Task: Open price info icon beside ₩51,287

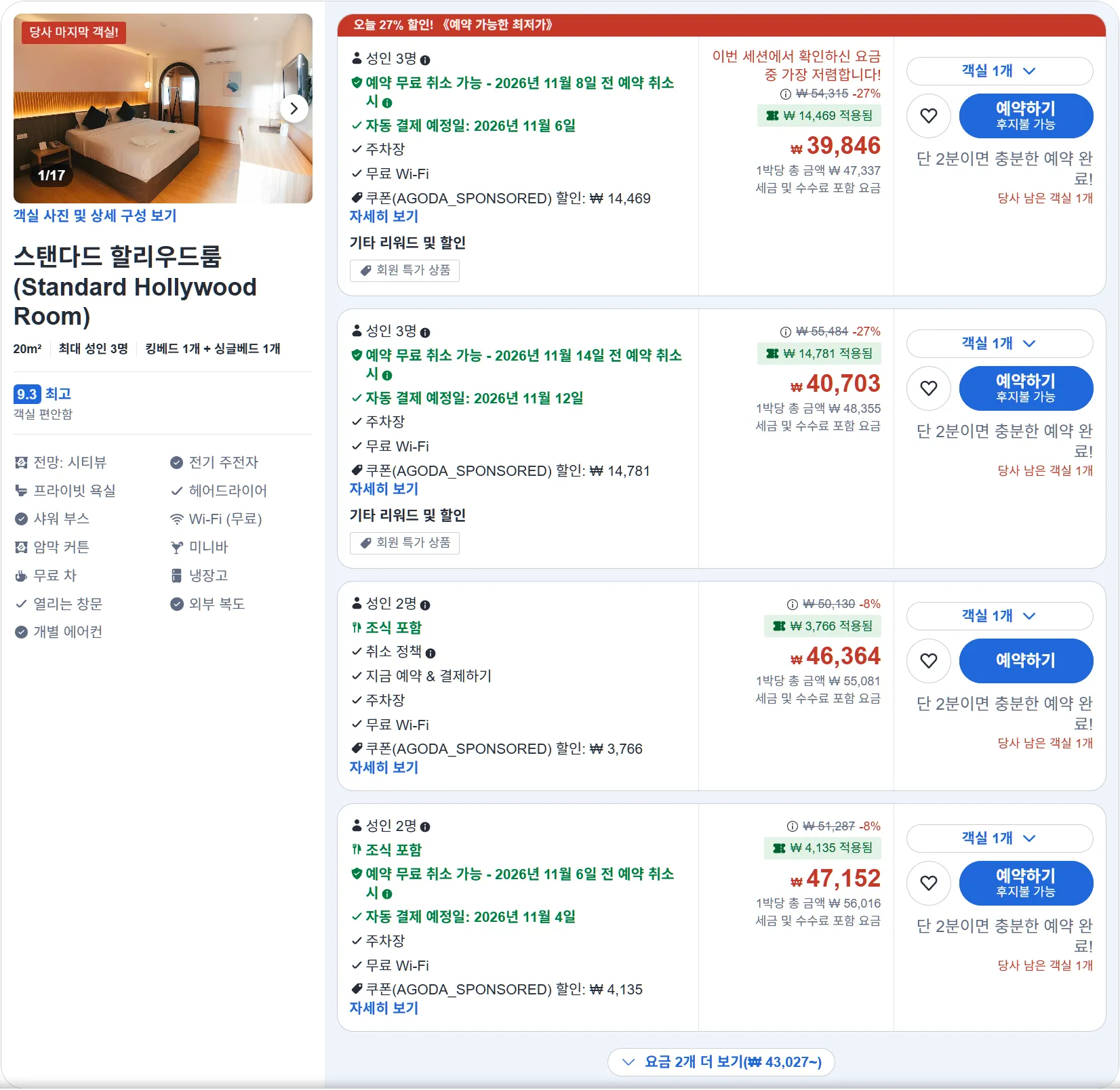Action: (793, 827)
